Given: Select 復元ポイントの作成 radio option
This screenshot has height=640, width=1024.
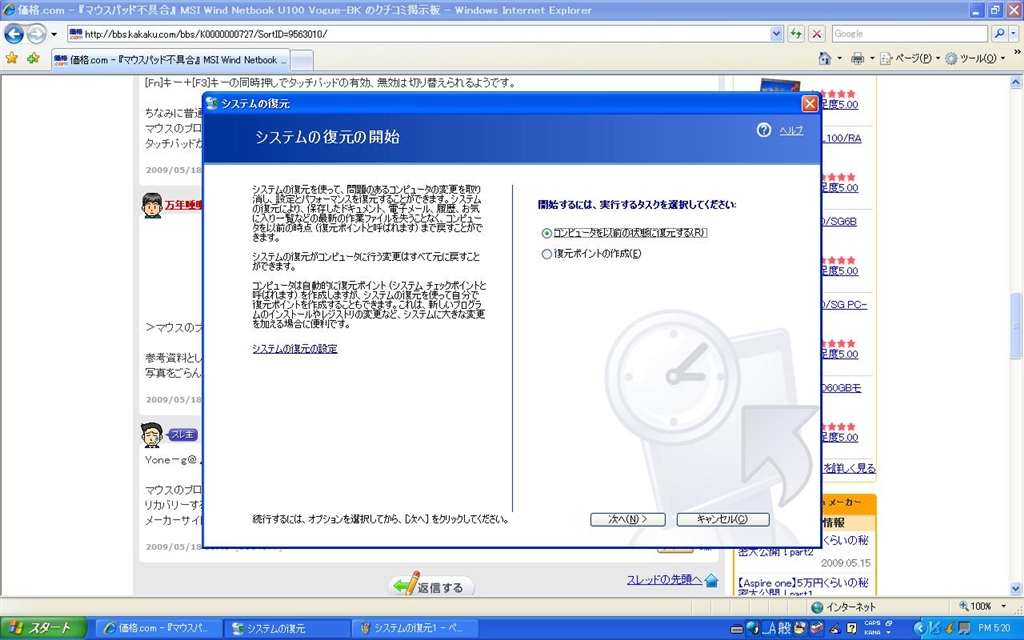Looking at the screenshot, I should point(547,254).
